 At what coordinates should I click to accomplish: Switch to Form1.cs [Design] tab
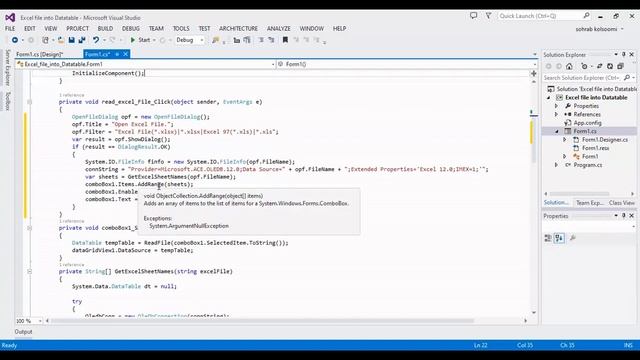point(40,54)
